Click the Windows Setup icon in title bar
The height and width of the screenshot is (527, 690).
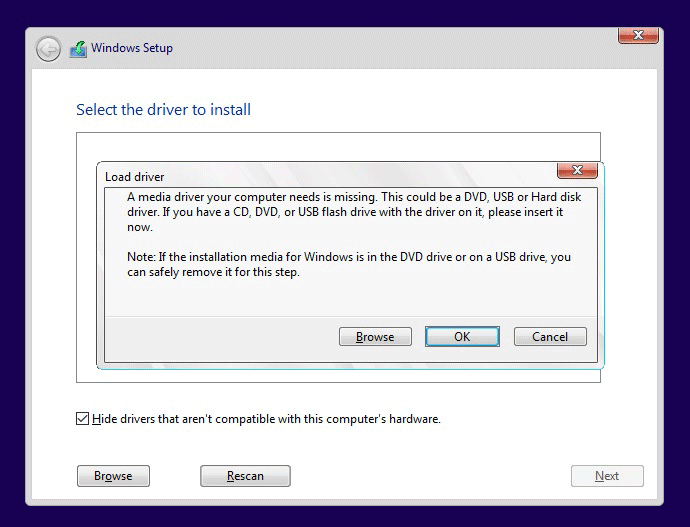click(x=78, y=49)
